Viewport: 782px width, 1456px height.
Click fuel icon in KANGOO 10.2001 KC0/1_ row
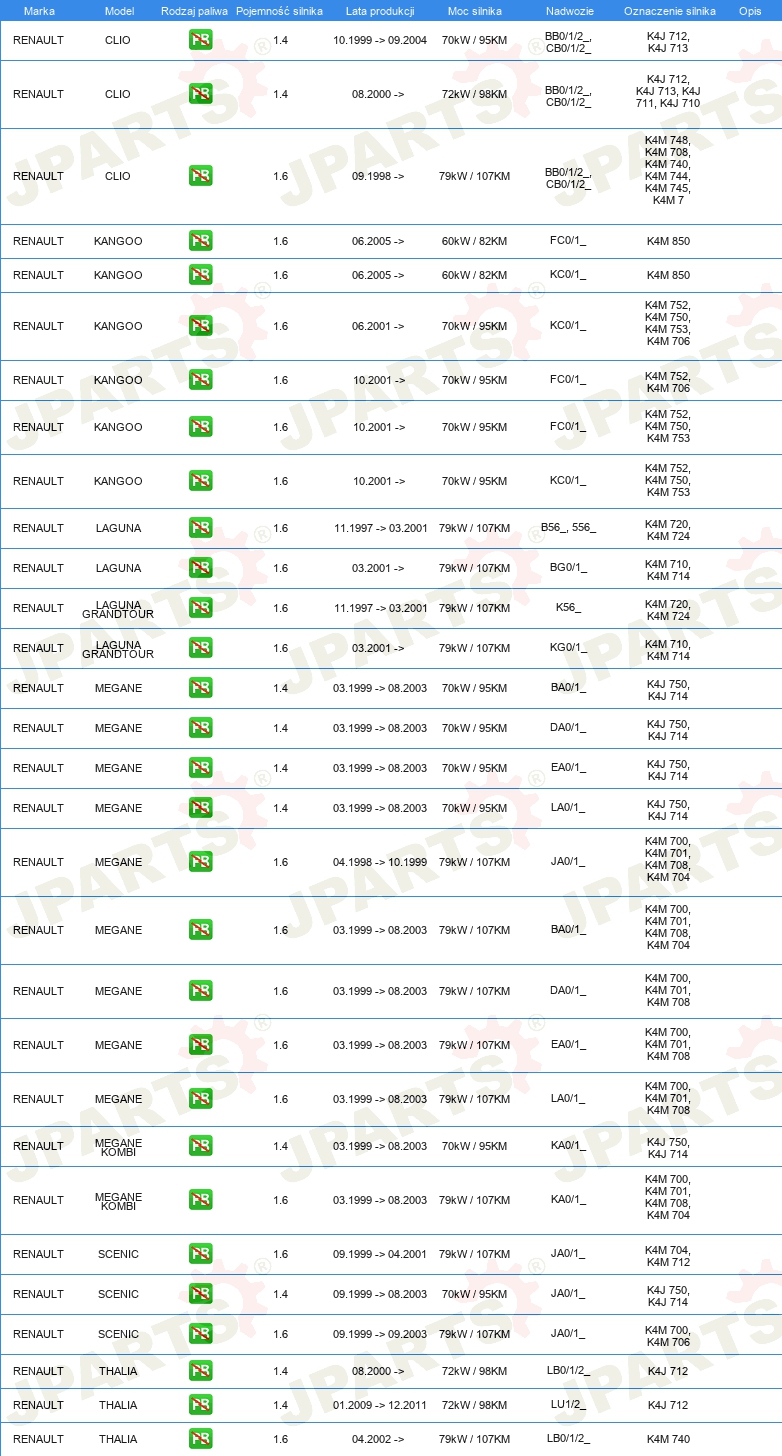click(200, 481)
